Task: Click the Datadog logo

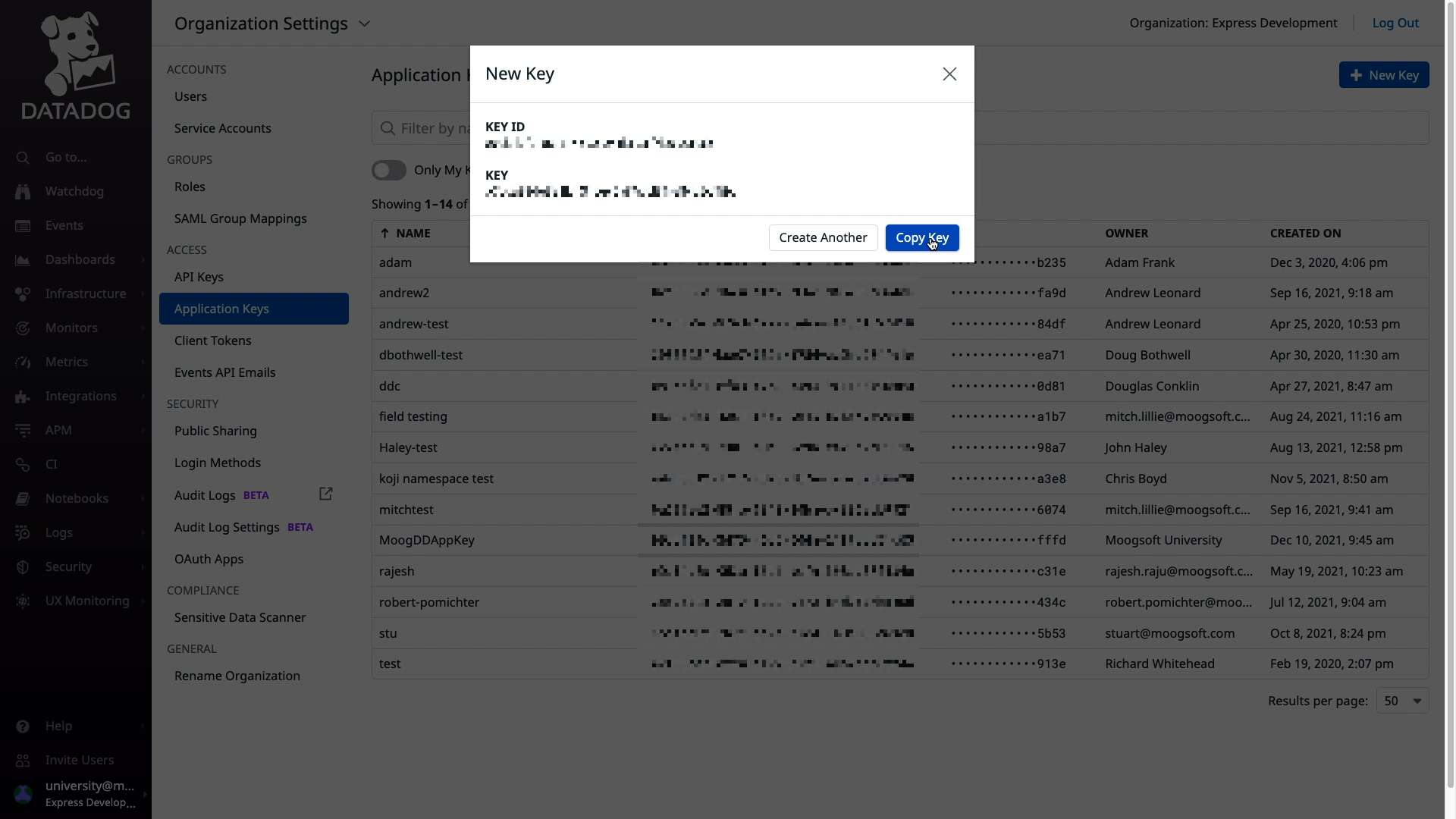Action: coord(76,65)
